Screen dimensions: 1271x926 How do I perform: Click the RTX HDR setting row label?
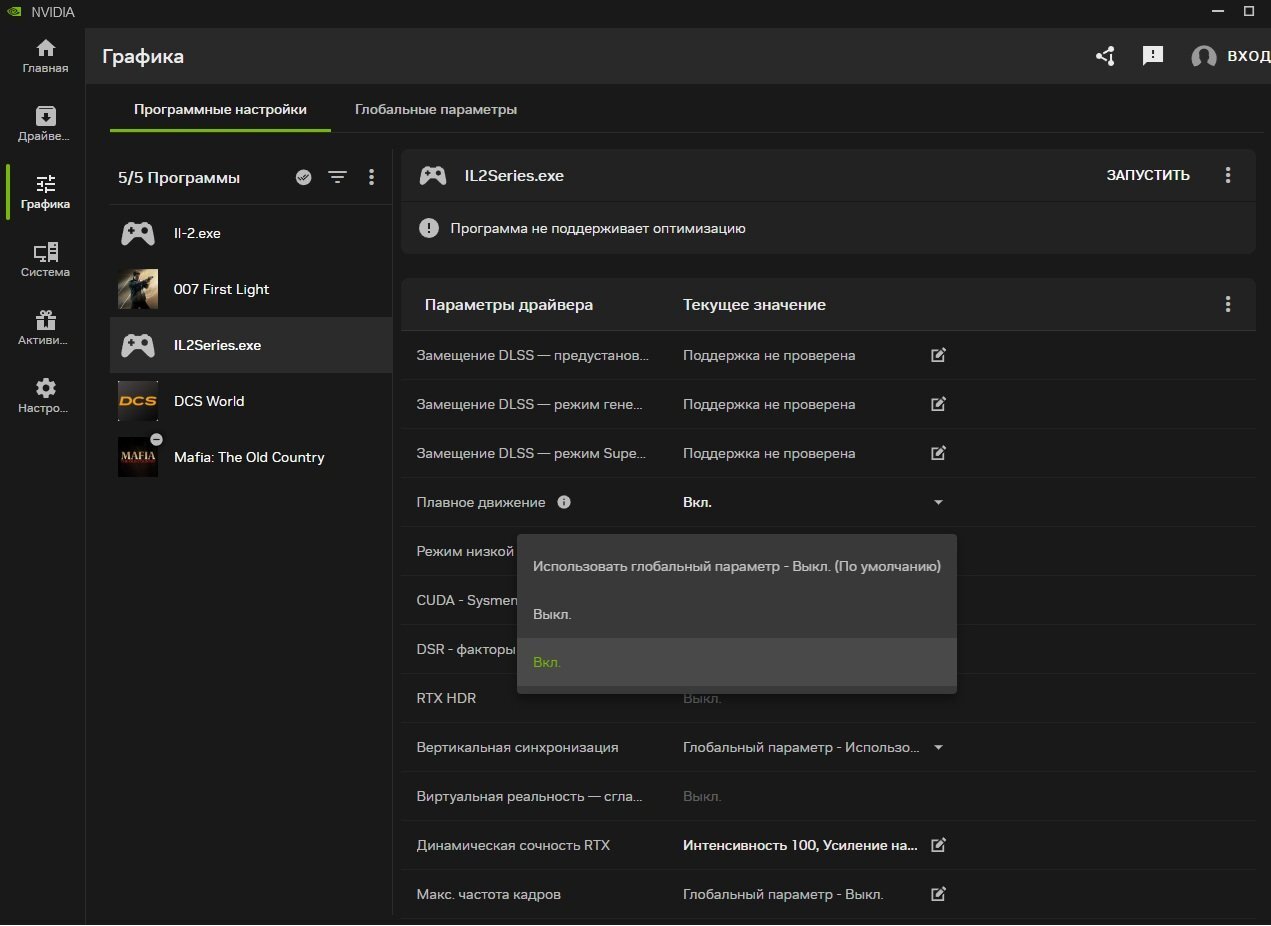click(x=446, y=698)
